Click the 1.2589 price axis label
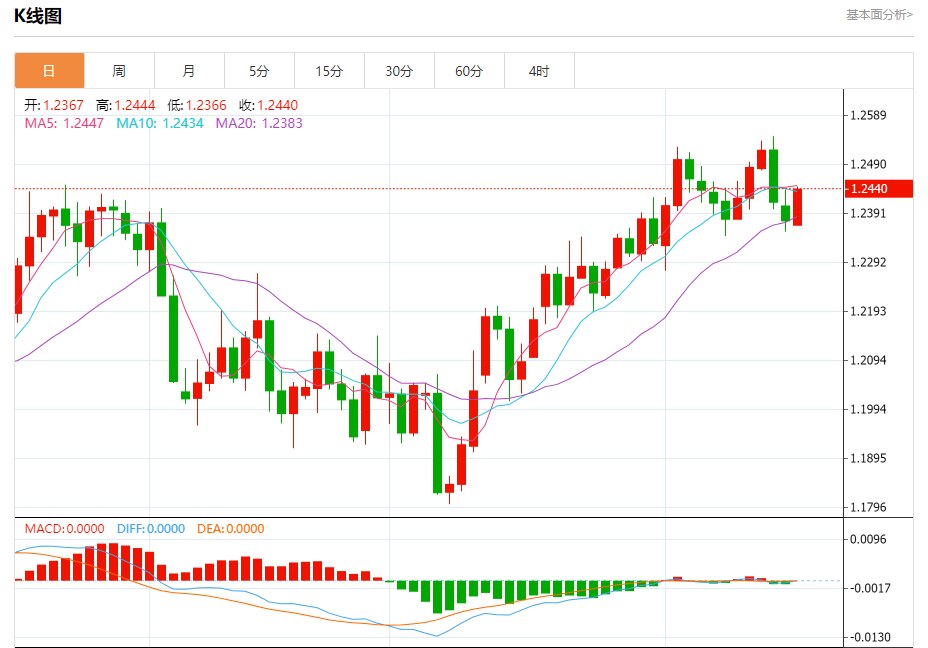 (x=868, y=115)
